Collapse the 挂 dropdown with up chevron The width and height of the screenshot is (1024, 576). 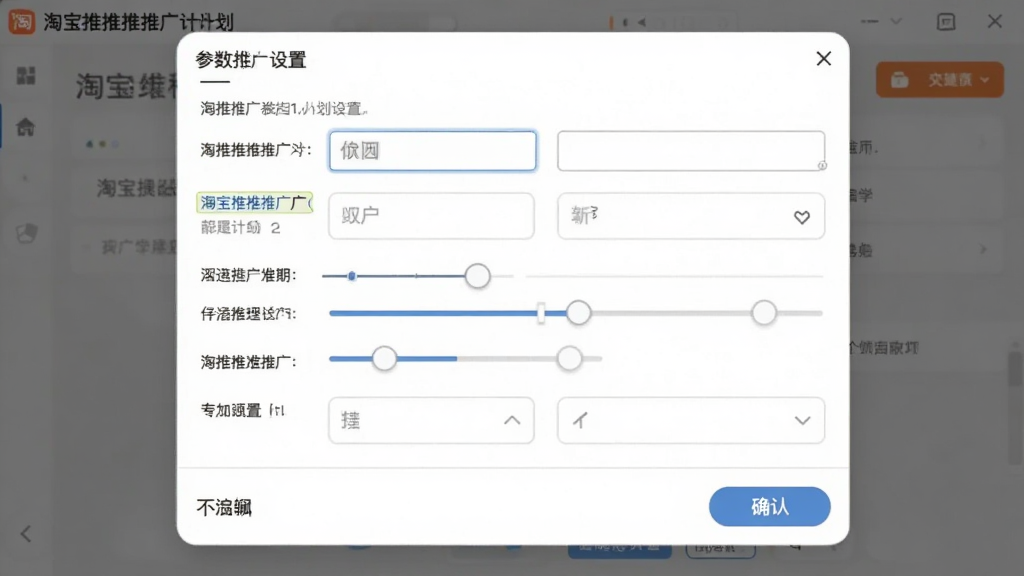(432, 421)
